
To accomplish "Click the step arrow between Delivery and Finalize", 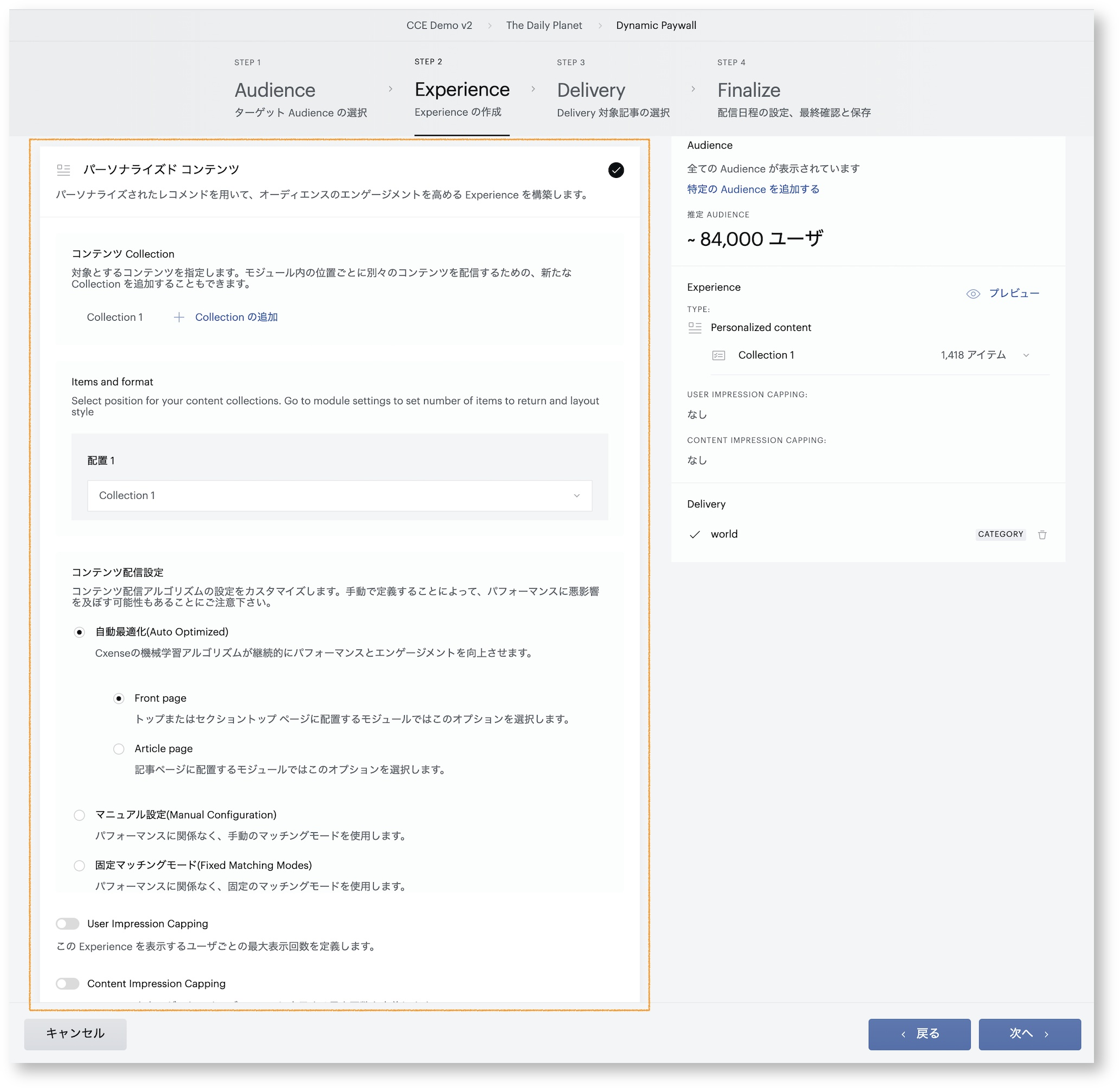I will (693, 88).
